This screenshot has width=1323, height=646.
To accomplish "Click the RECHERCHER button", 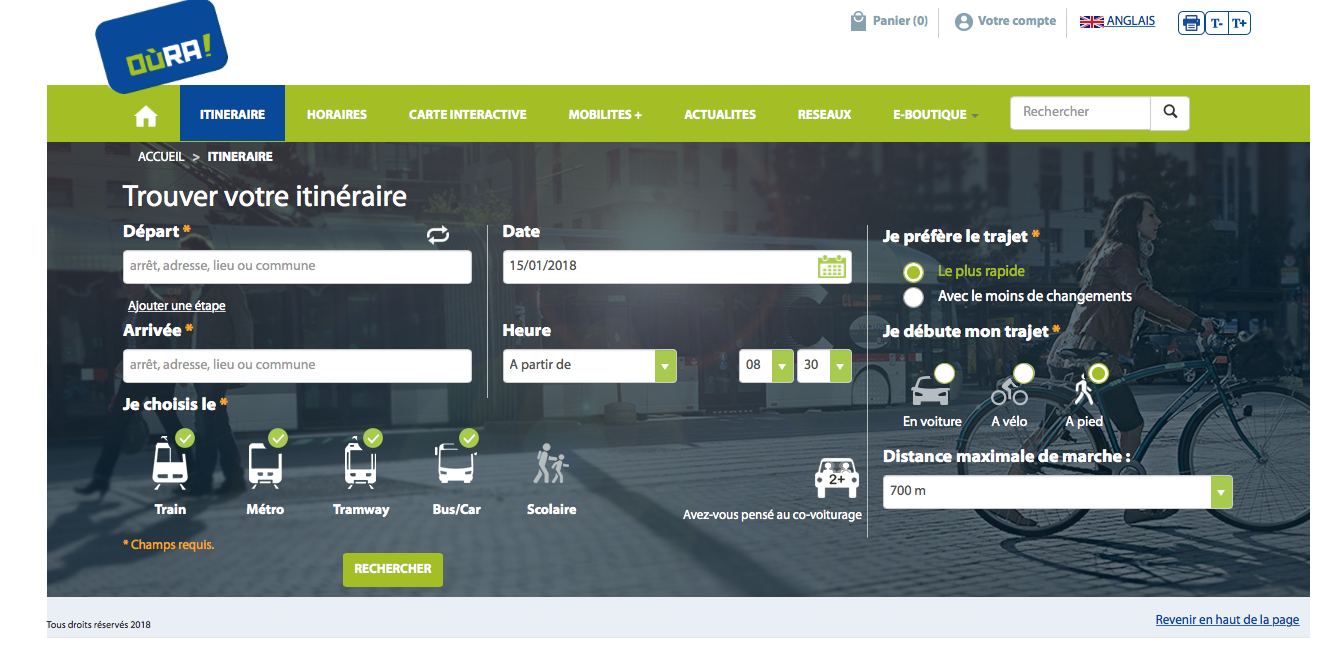I will (393, 569).
